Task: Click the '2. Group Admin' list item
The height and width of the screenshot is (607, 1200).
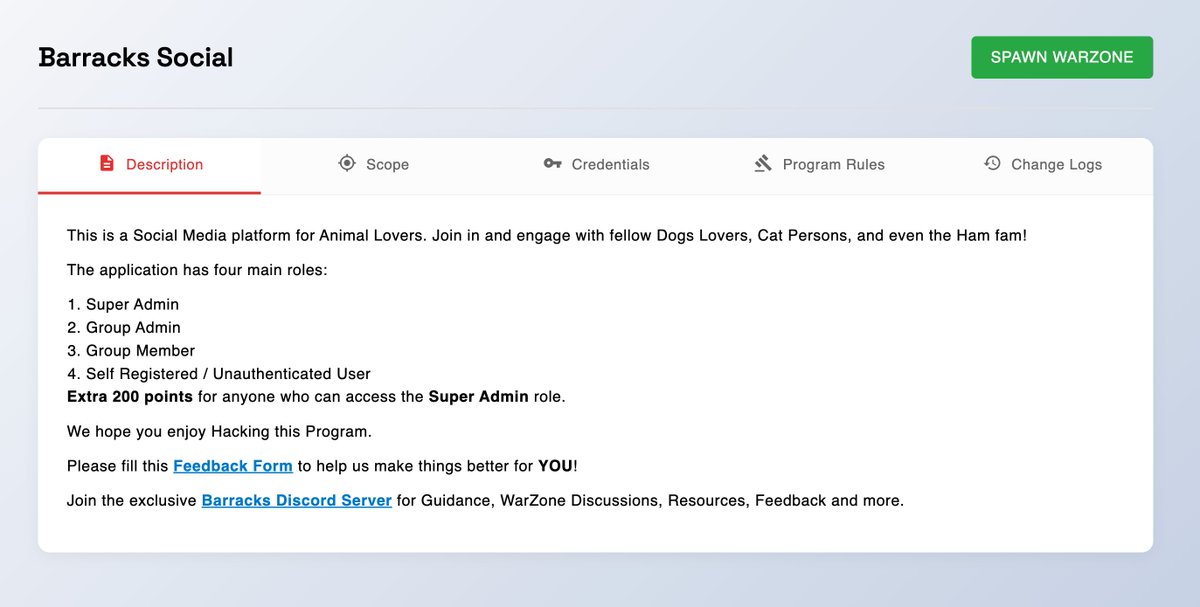Action: coord(124,327)
